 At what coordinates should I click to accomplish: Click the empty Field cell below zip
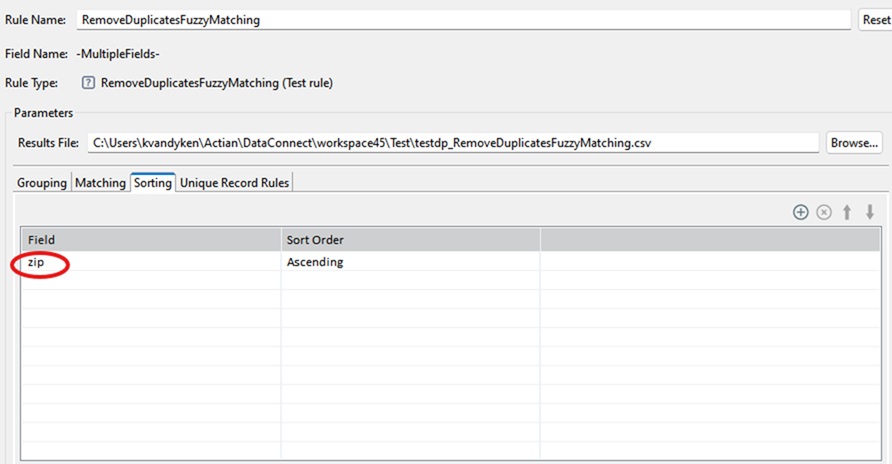click(150, 281)
